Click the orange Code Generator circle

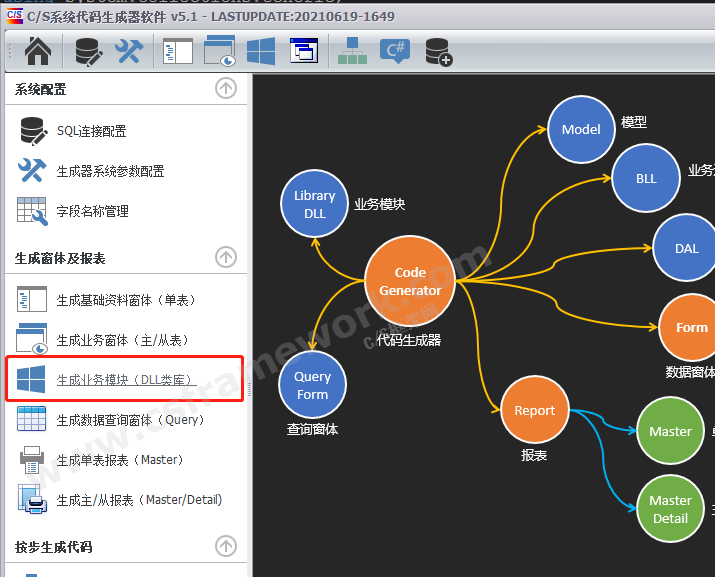(x=410, y=282)
